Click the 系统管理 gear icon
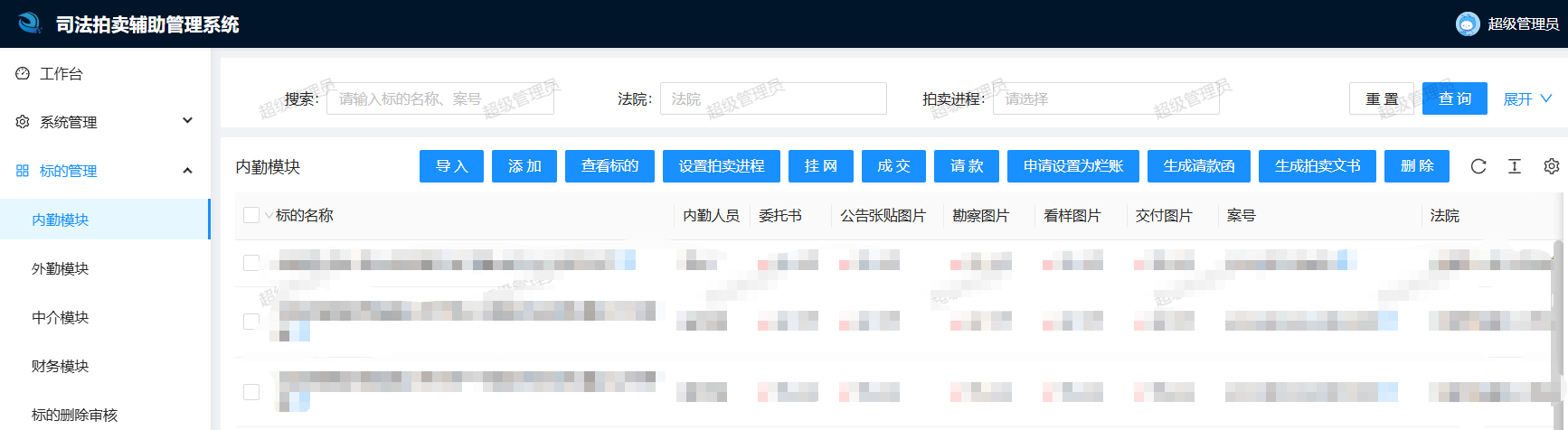1568x430 pixels. coord(23,121)
